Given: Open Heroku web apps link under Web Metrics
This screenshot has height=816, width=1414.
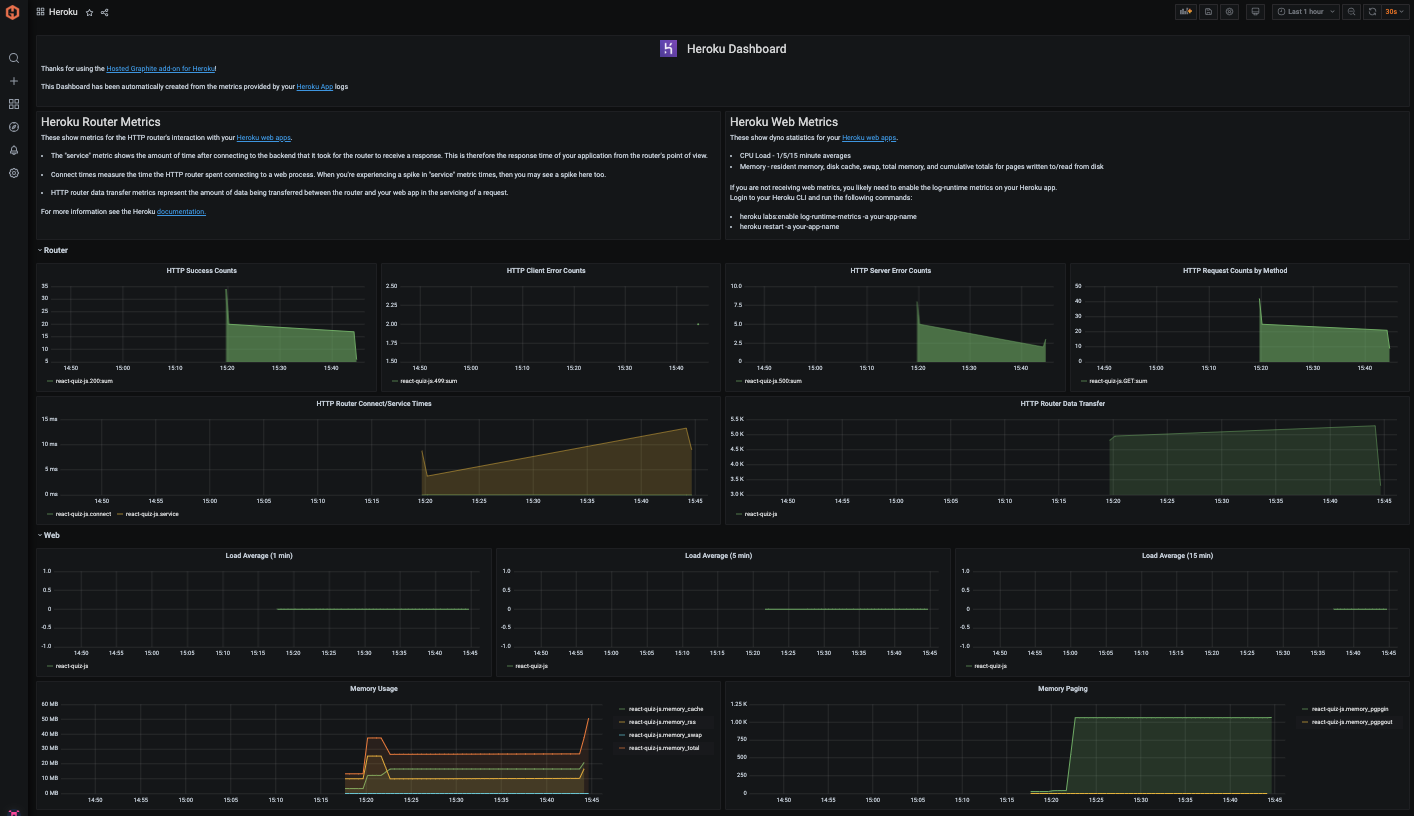Looking at the screenshot, I should pos(870,138).
